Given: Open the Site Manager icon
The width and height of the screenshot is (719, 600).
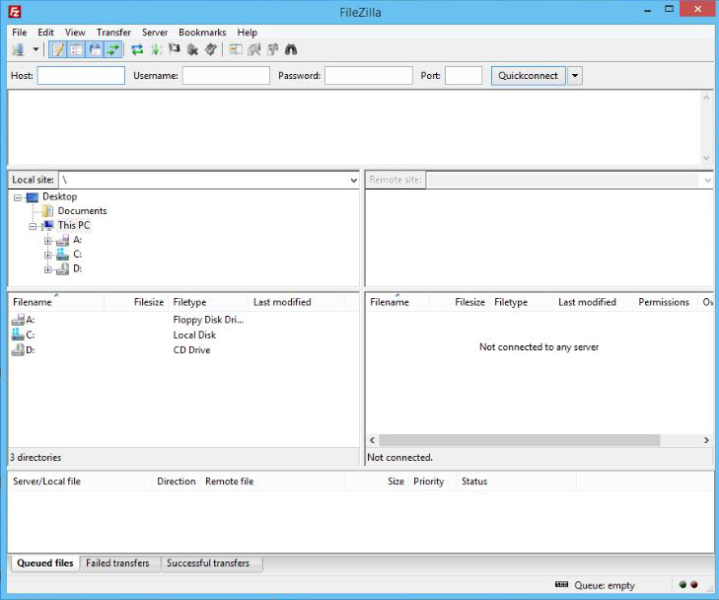Looking at the screenshot, I should [x=18, y=50].
